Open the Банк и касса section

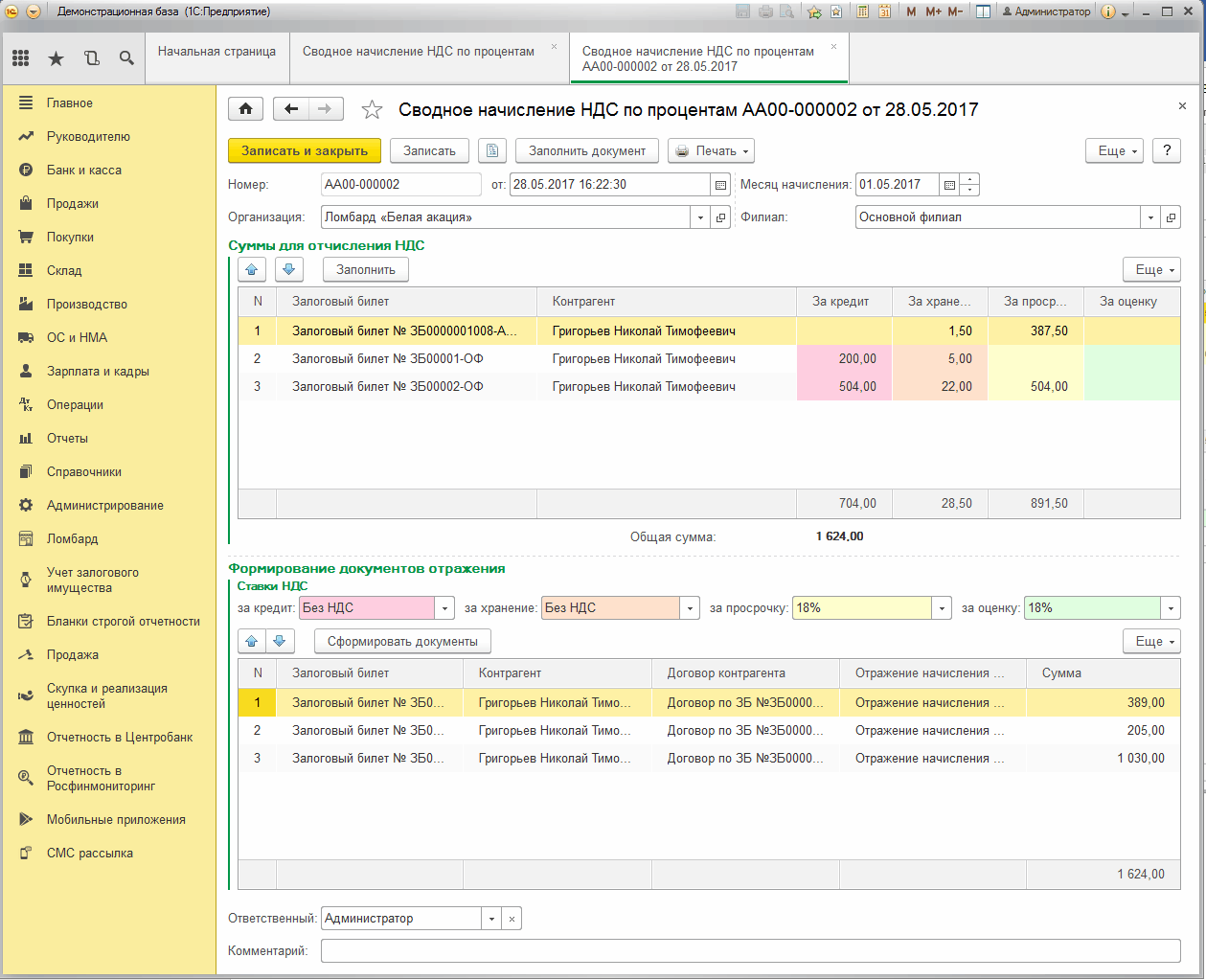tap(84, 171)
